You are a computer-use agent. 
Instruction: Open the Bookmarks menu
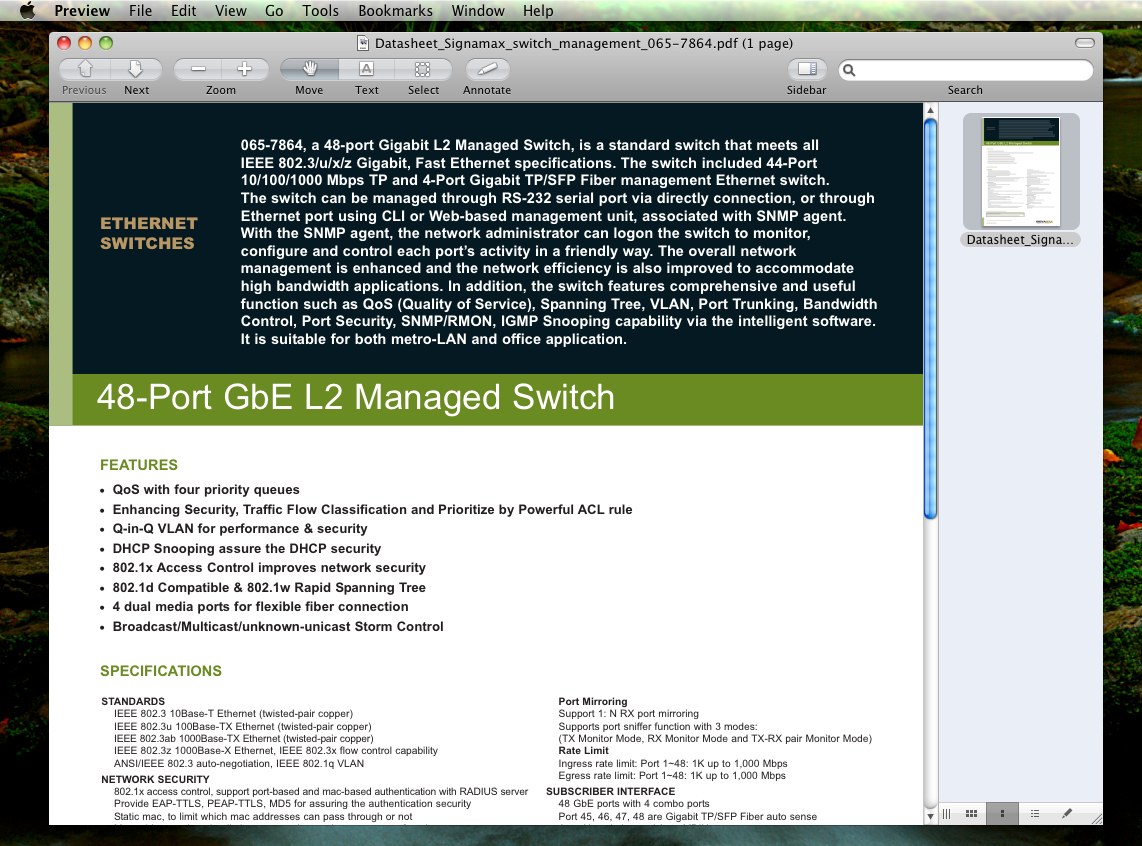tap(395, 11)
